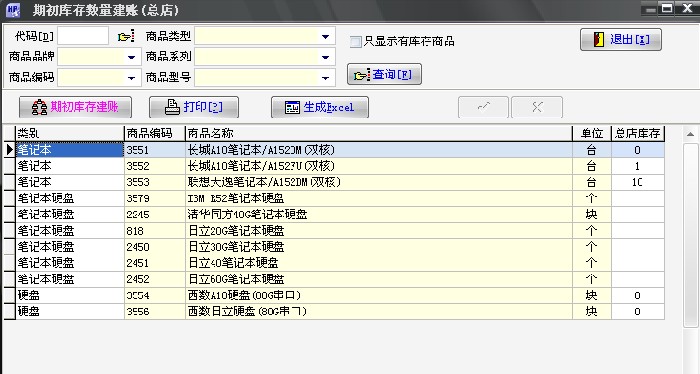700x374 pixels.
Task: Click stock value 1 for code 3552
Action: 638,166
